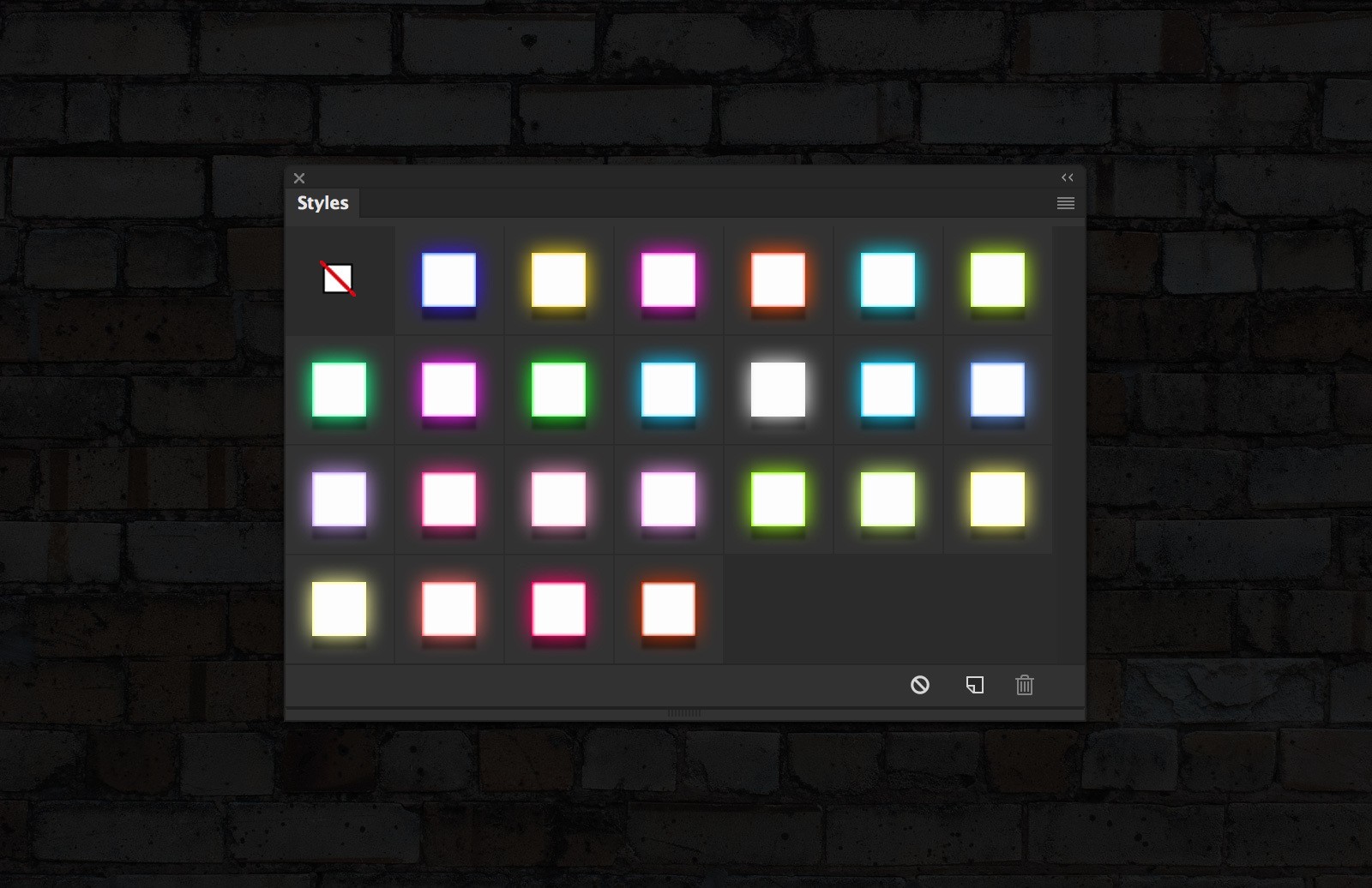Click the resize grip at panel bottom edge
The width and height of the screenshot is (1372, 888).
coord(684,713)
